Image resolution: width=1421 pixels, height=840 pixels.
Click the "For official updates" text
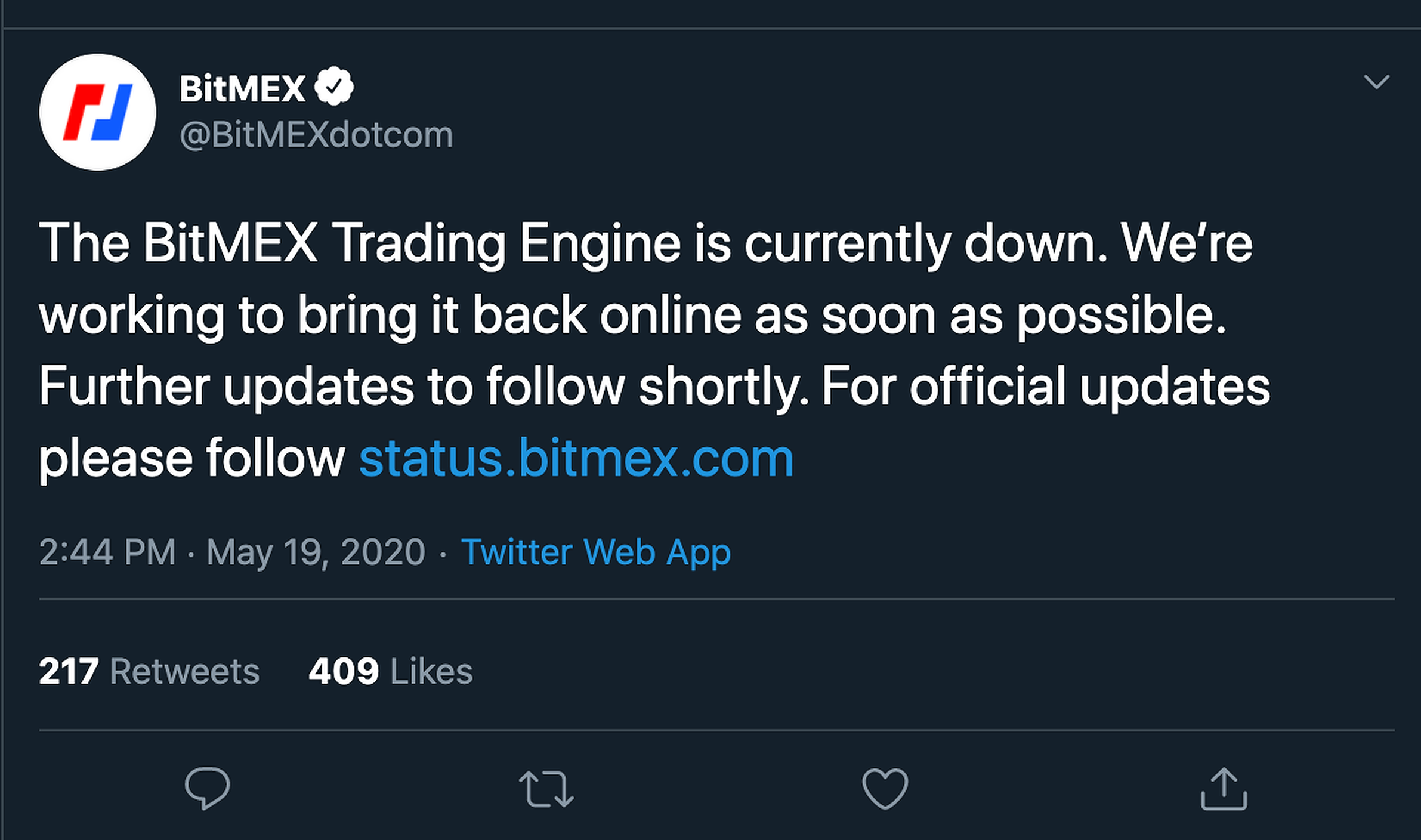[x=1045, y=387]
